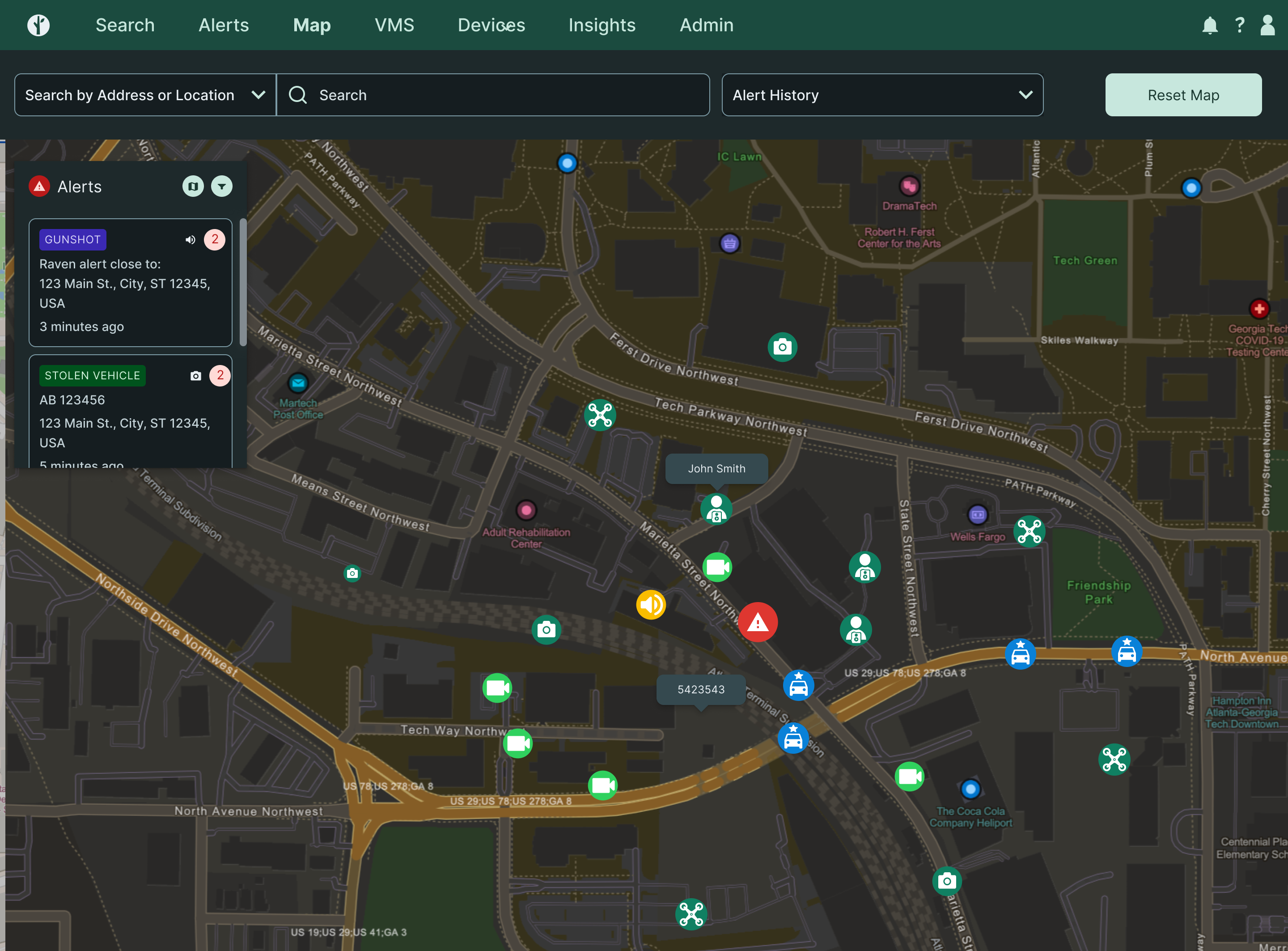Toggle camera icon on the Stolen Vehicle card
This screenshot has width=1288, height=951.
(196, 376)
